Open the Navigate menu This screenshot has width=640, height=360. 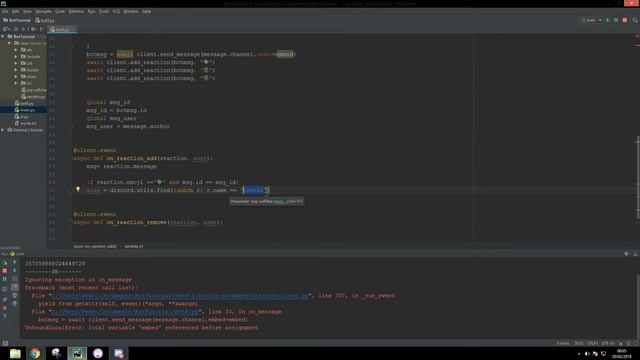[43, 11]
